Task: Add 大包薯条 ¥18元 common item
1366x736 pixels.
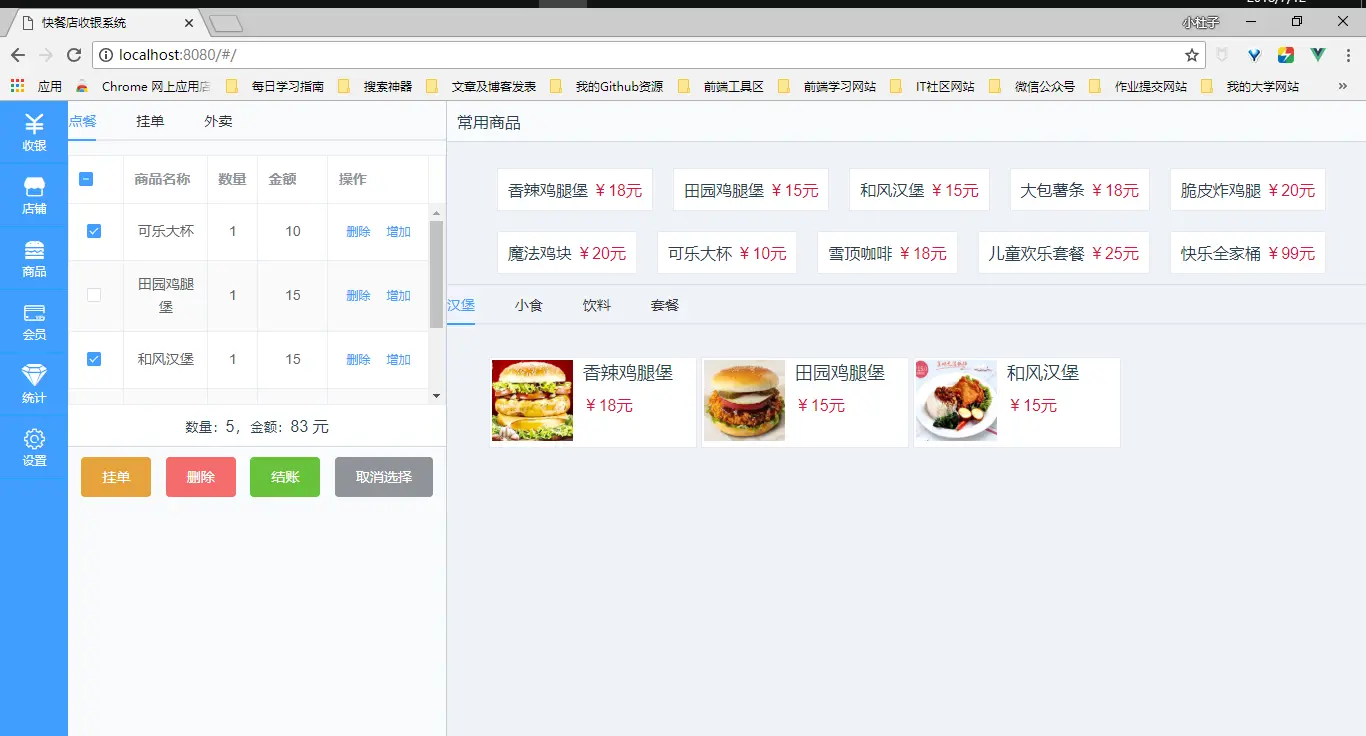Action: (x=1080, y=190)
